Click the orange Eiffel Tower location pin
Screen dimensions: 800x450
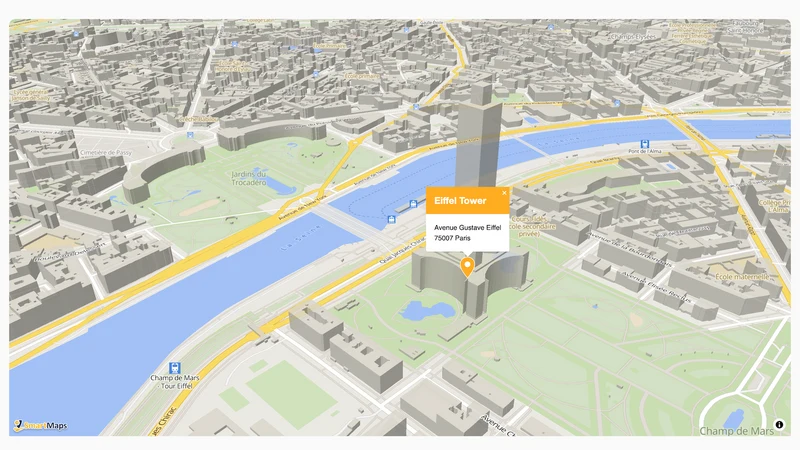(x=467, y=267)
